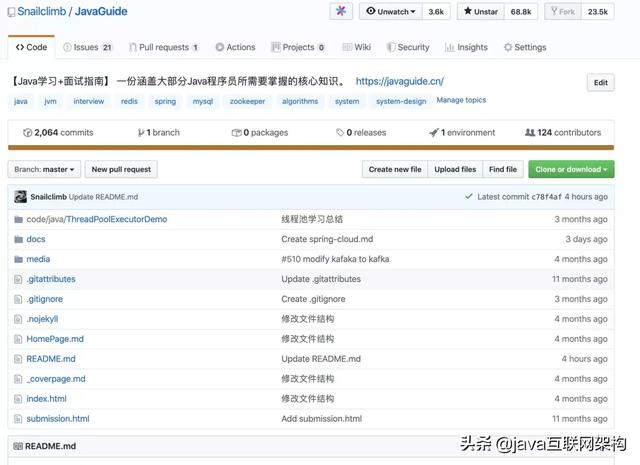The width and height of the screenshot is (640, 465).
Task: Open the Wiki tab
Action: tap(357, 47)
